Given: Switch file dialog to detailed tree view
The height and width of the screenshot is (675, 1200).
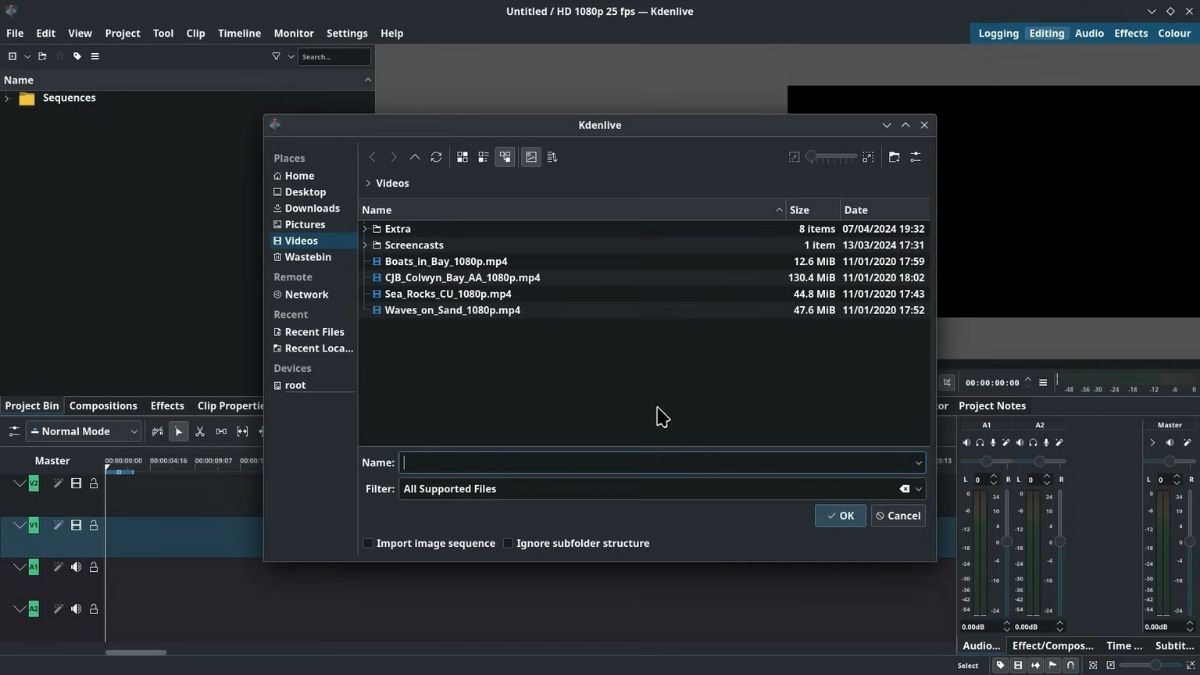Looking at the screenshot, I should [x=505, y=157].
